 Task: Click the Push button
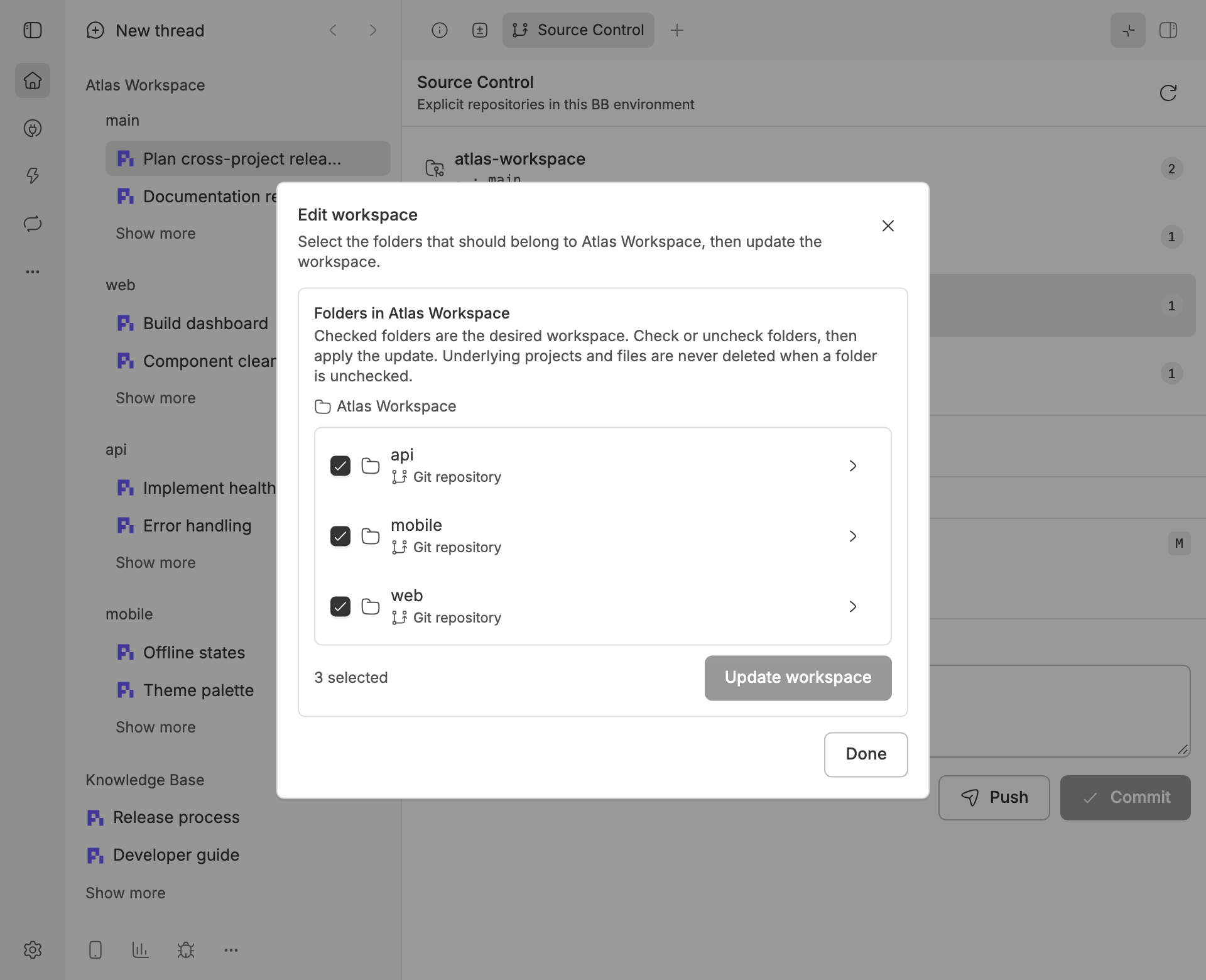994,798
